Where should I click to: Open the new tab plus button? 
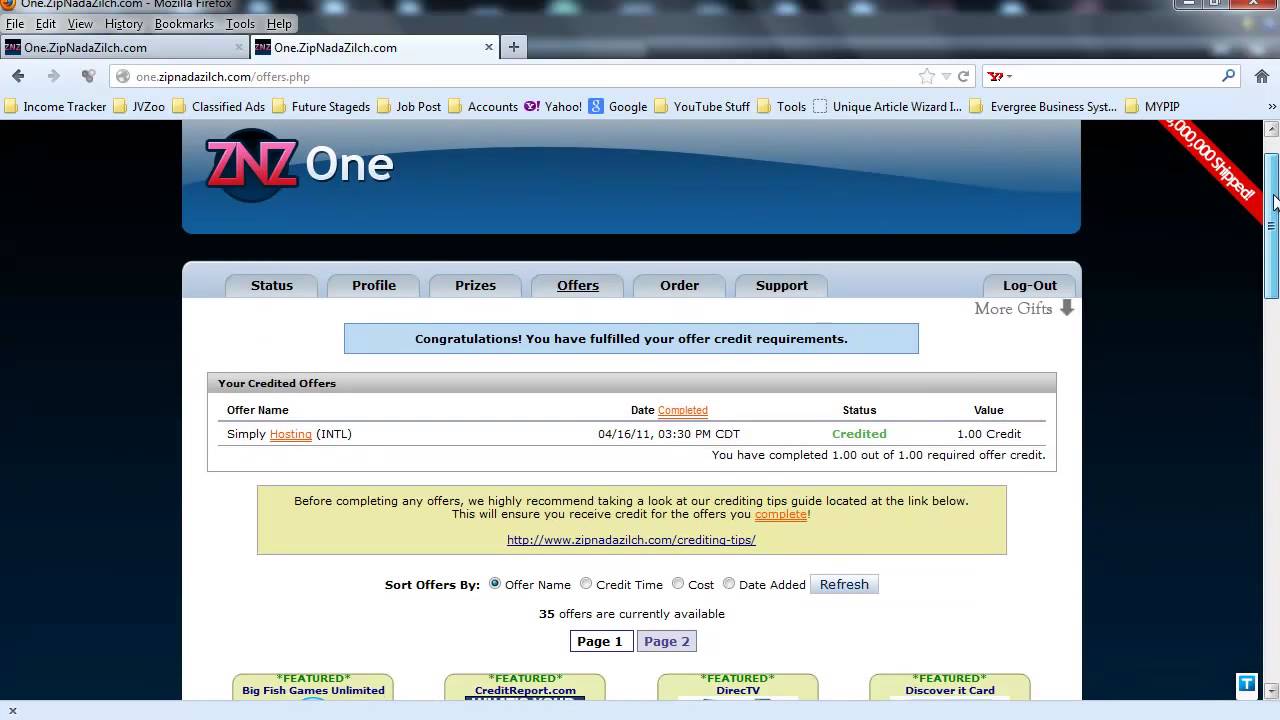click(x=514, y=47)
